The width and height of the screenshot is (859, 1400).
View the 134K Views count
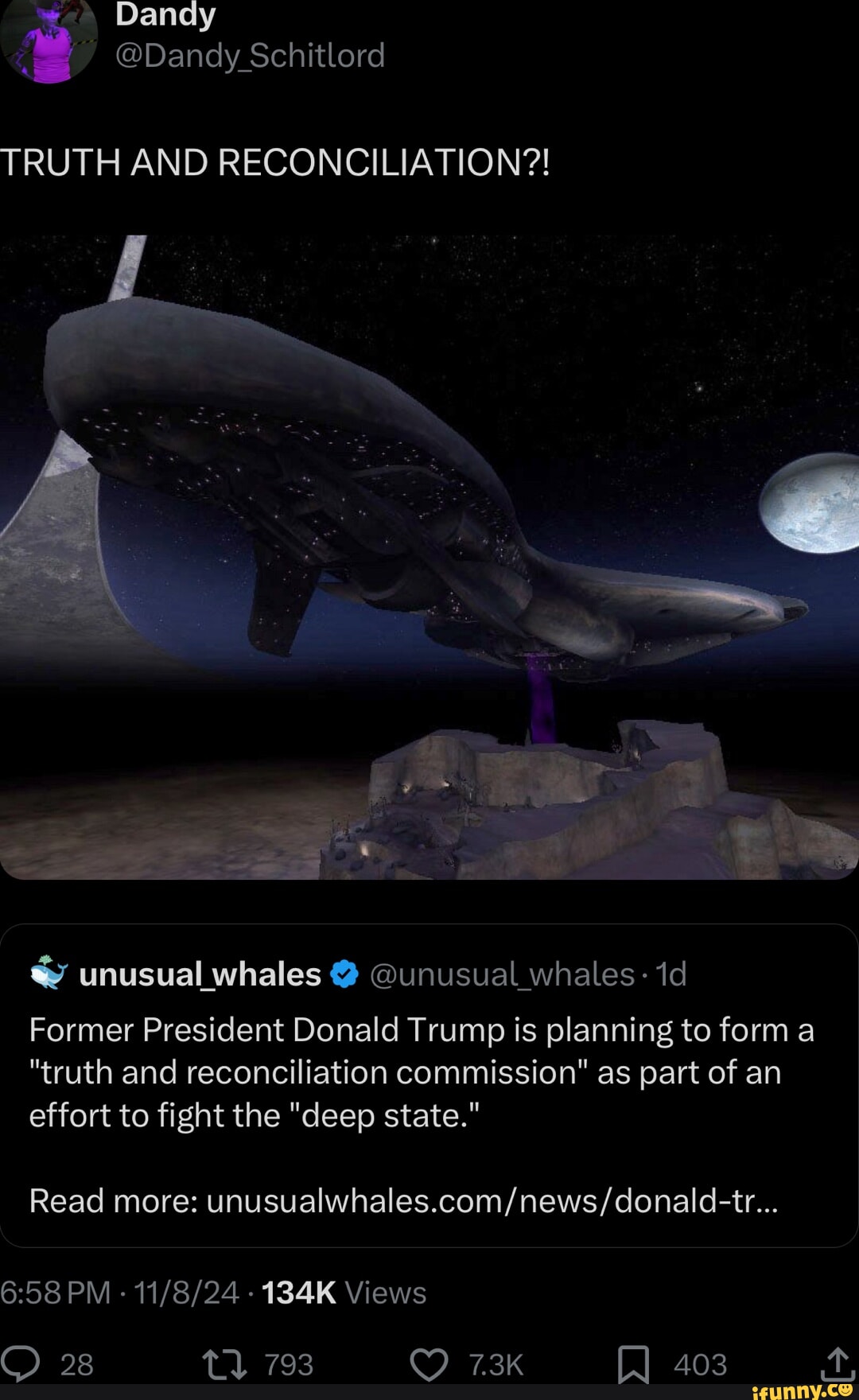(x=344, y=1293)
